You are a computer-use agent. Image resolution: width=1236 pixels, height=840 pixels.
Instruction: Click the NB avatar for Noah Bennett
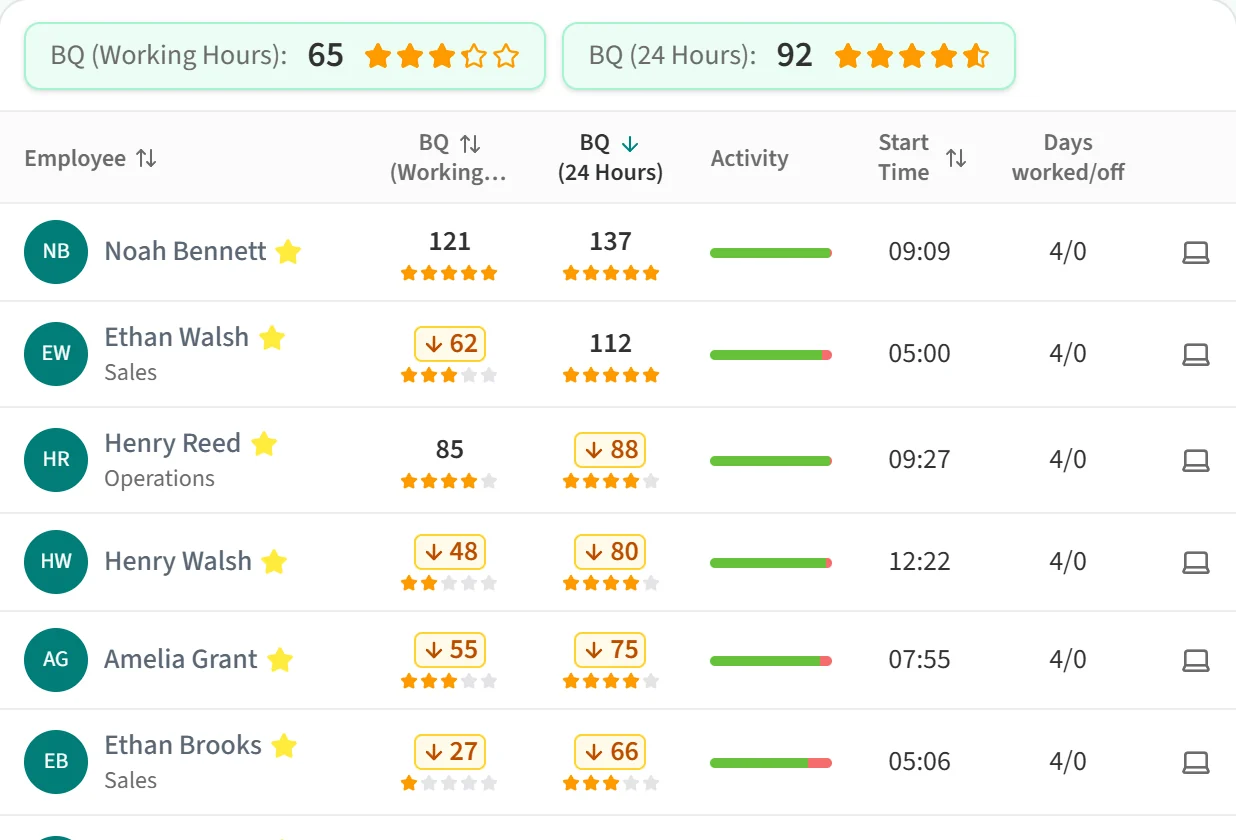click(56, 252)
